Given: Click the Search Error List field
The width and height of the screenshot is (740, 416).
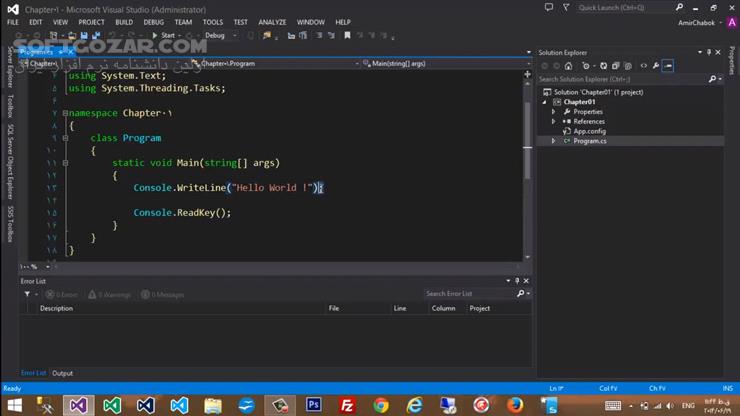Looking at the screenshot, I should pos(470,294).
